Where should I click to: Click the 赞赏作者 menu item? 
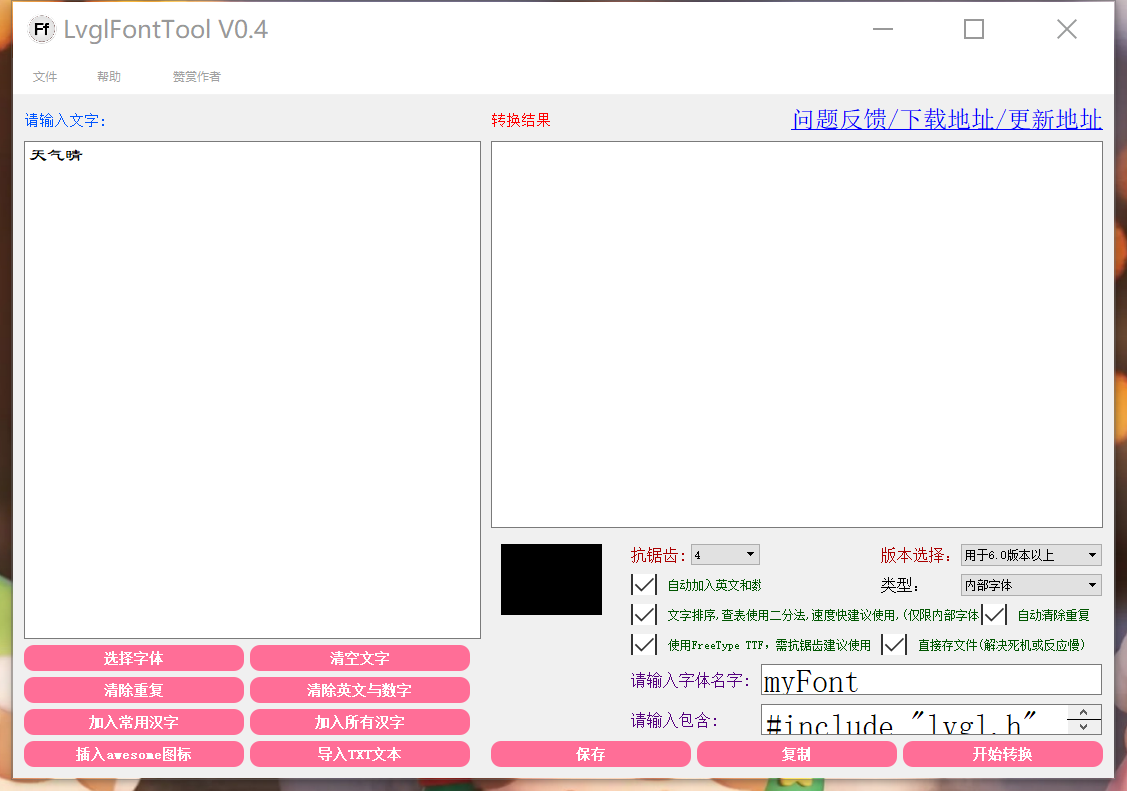click(x=197, y=76)
